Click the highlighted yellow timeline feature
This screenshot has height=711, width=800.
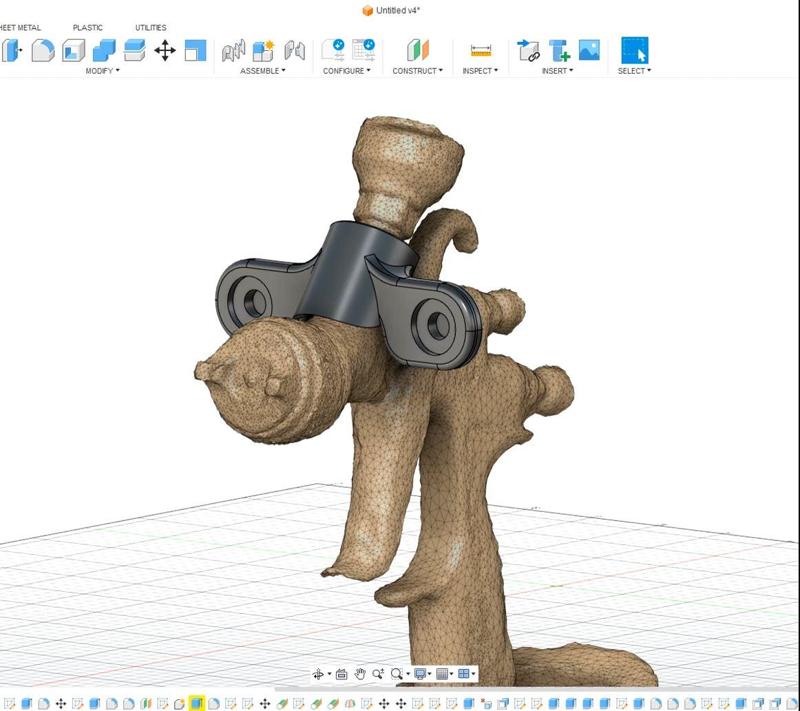197,704
